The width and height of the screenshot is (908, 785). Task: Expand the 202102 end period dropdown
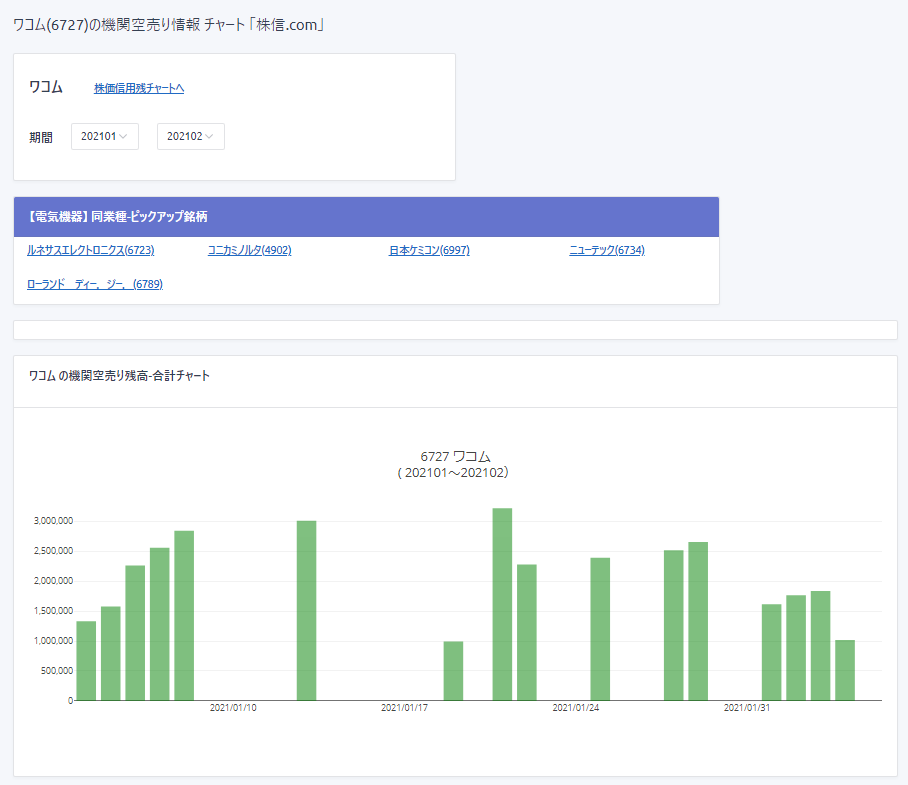[190, 137]
